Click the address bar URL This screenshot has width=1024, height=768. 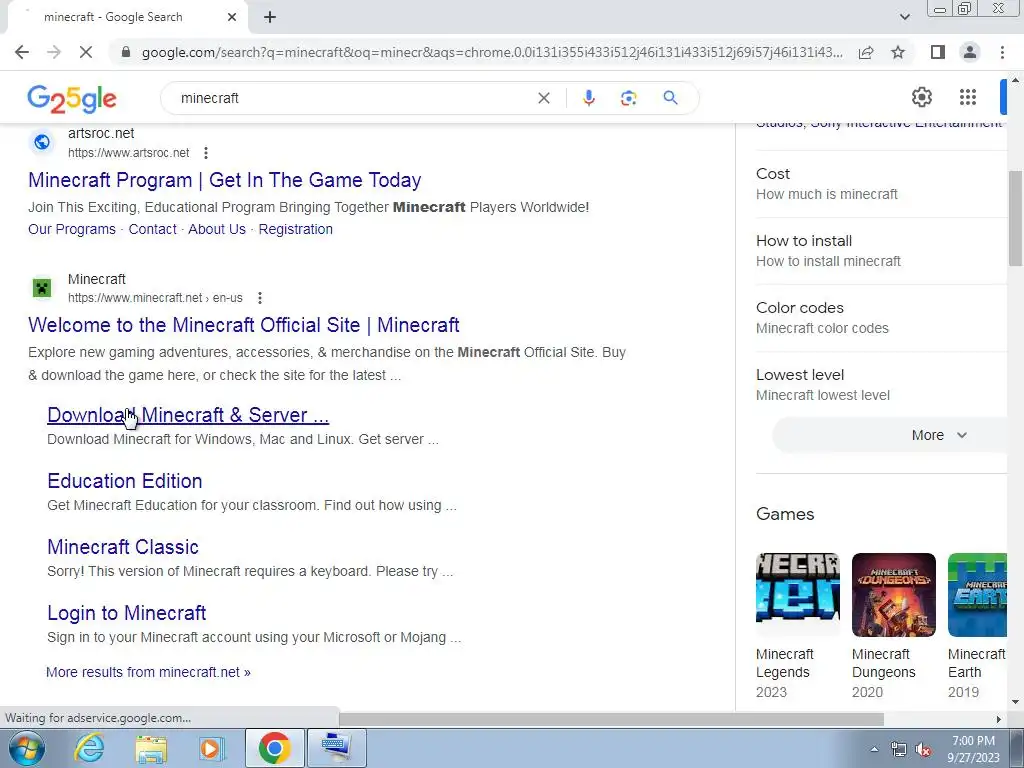[x=491, y=52]
